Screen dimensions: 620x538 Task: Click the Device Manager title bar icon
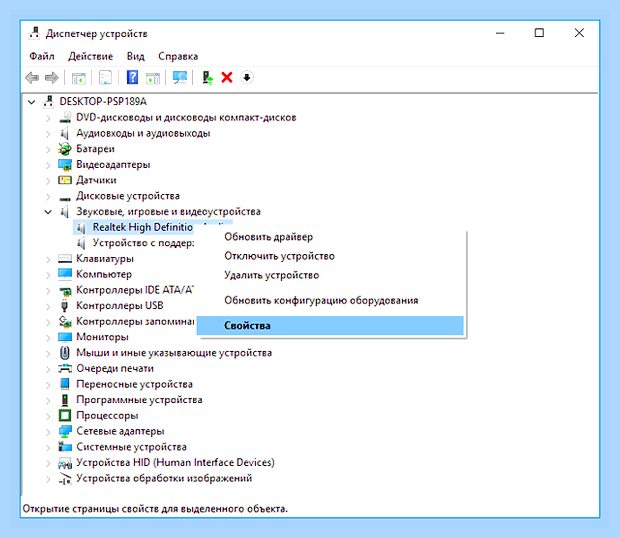click(34, 33)
